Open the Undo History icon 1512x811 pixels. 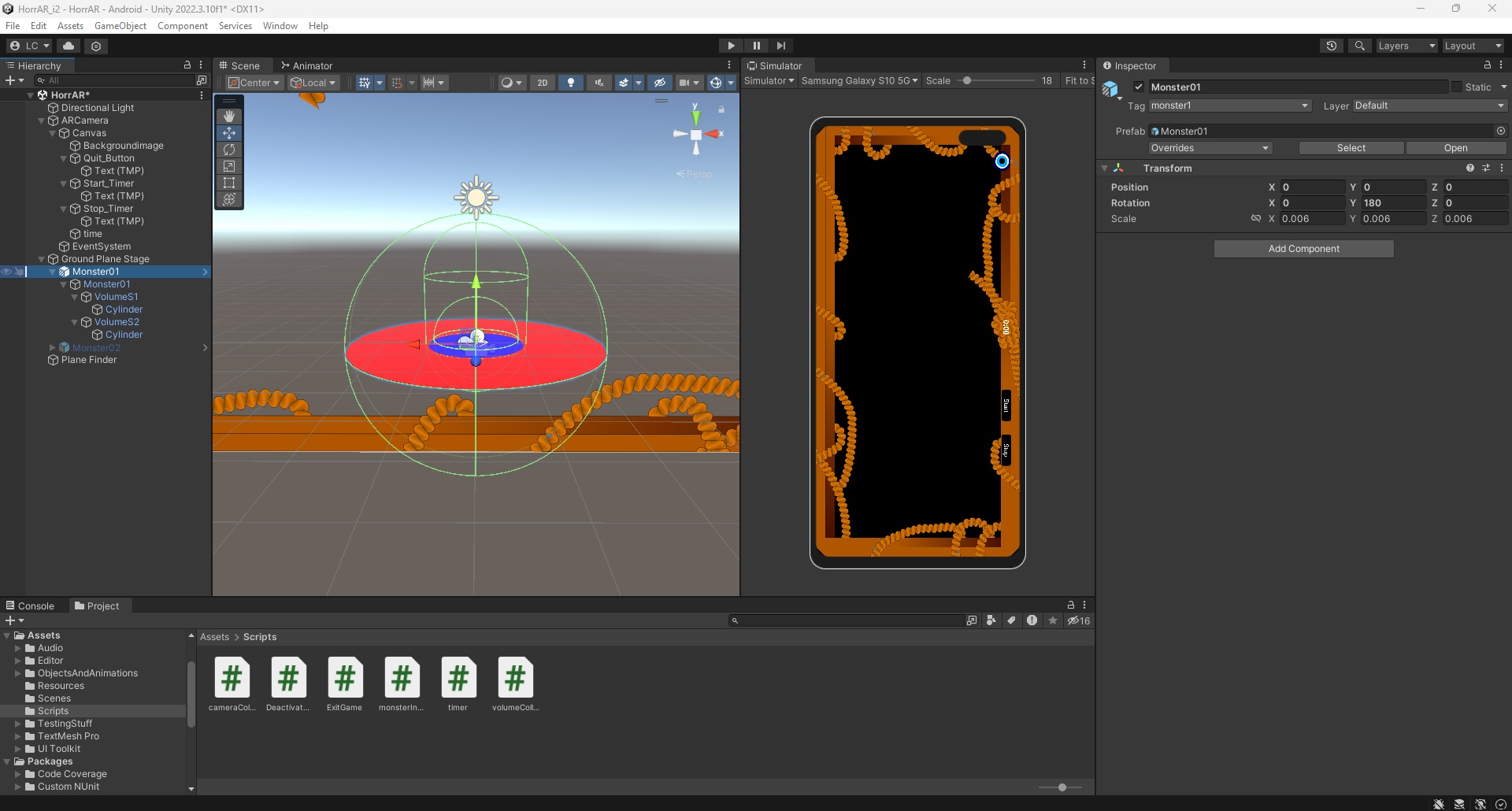(1332, 46)
